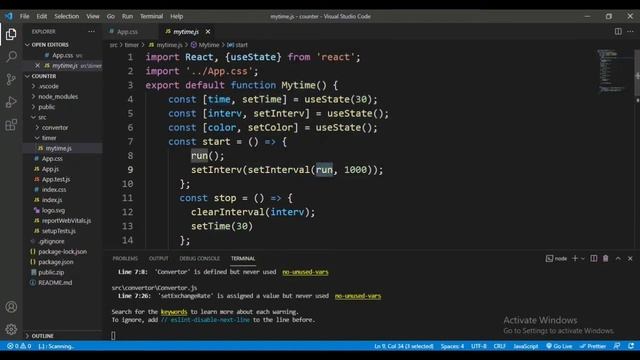640x360 pixels.
Task: Open the Help menu
Action: pos(176,16)
